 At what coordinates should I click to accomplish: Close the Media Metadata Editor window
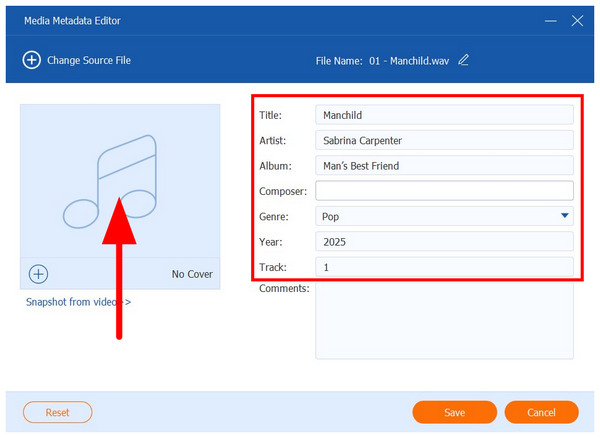coord(577,21)
